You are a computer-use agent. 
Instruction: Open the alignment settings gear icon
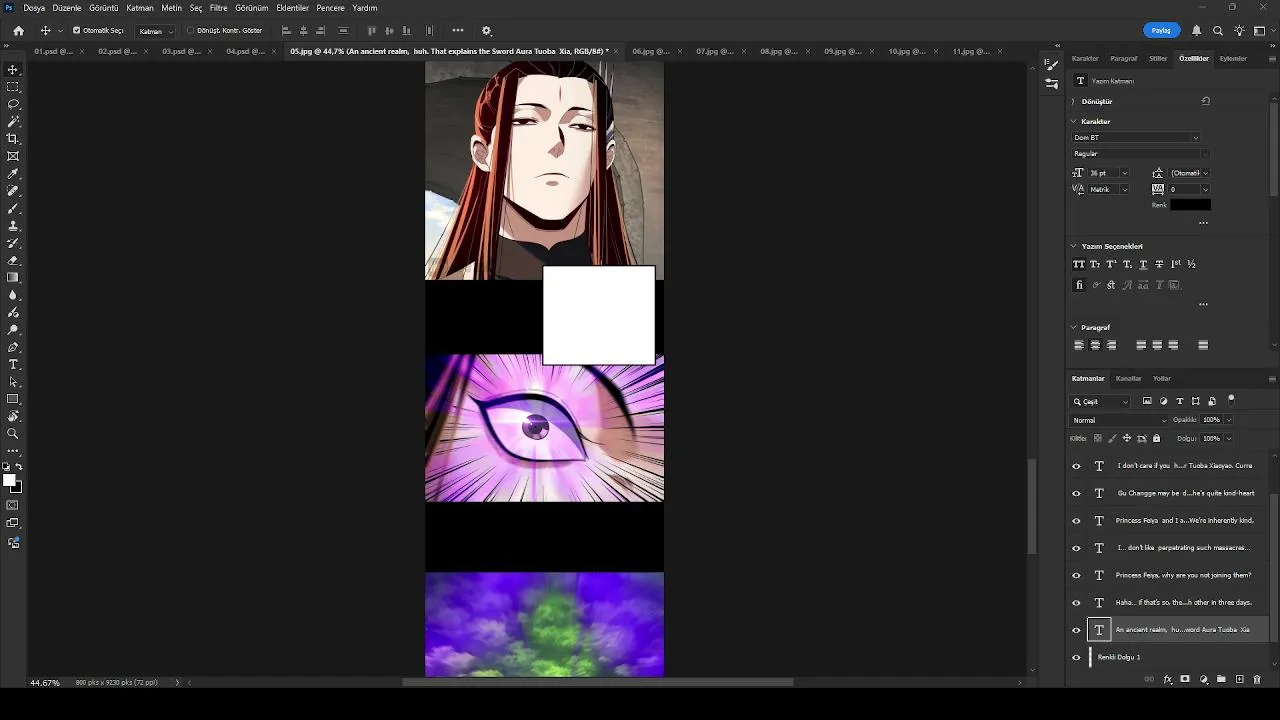click(x=487, y=30)
